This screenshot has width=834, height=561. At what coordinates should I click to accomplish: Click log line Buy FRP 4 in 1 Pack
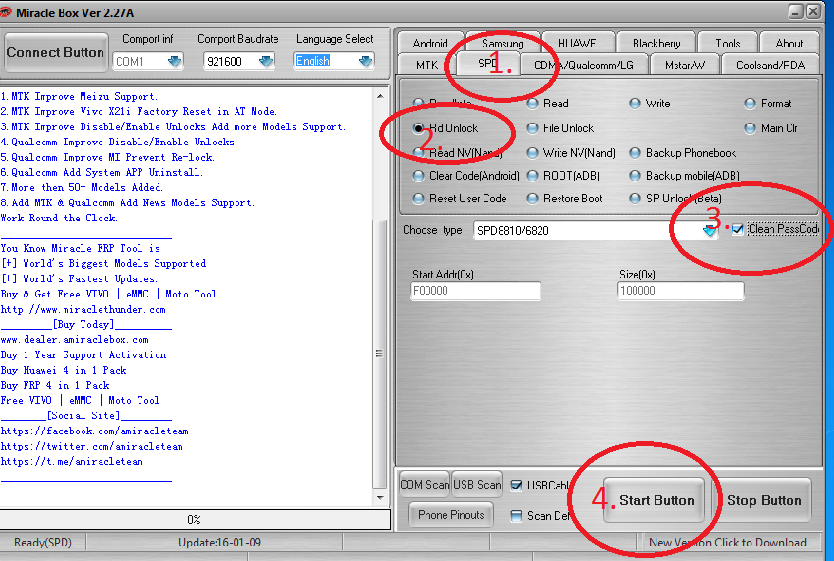point(55,385)
